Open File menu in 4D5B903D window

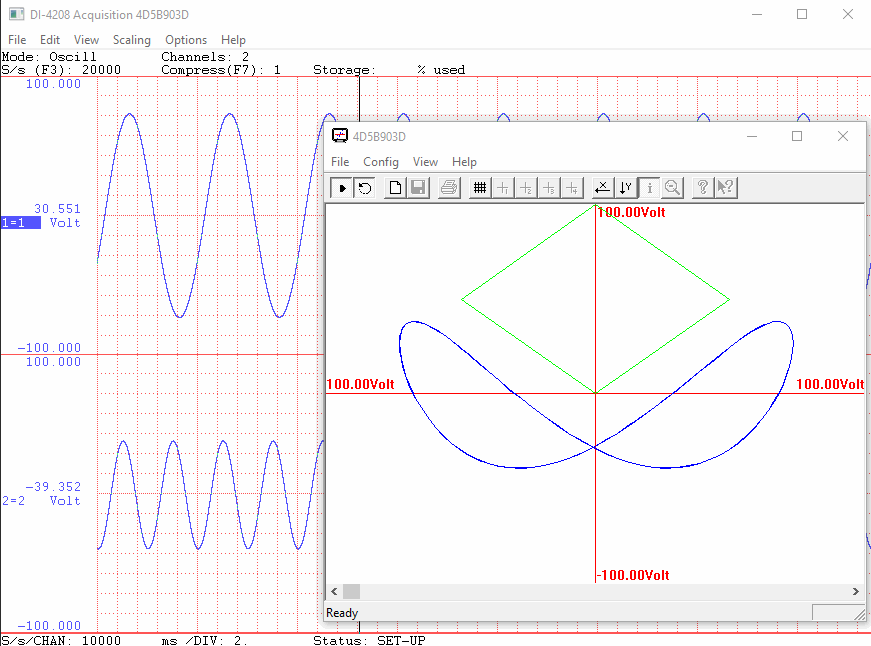coord(340,162)
